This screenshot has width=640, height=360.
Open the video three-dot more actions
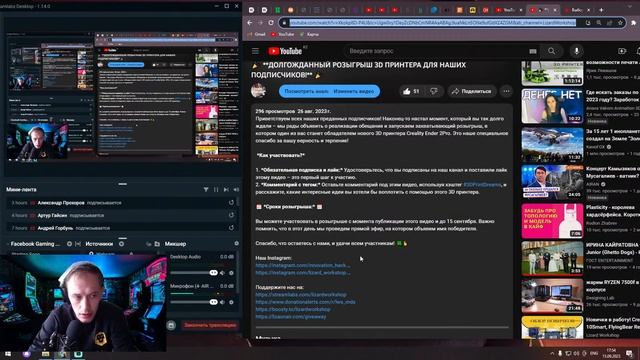(507, 91)
